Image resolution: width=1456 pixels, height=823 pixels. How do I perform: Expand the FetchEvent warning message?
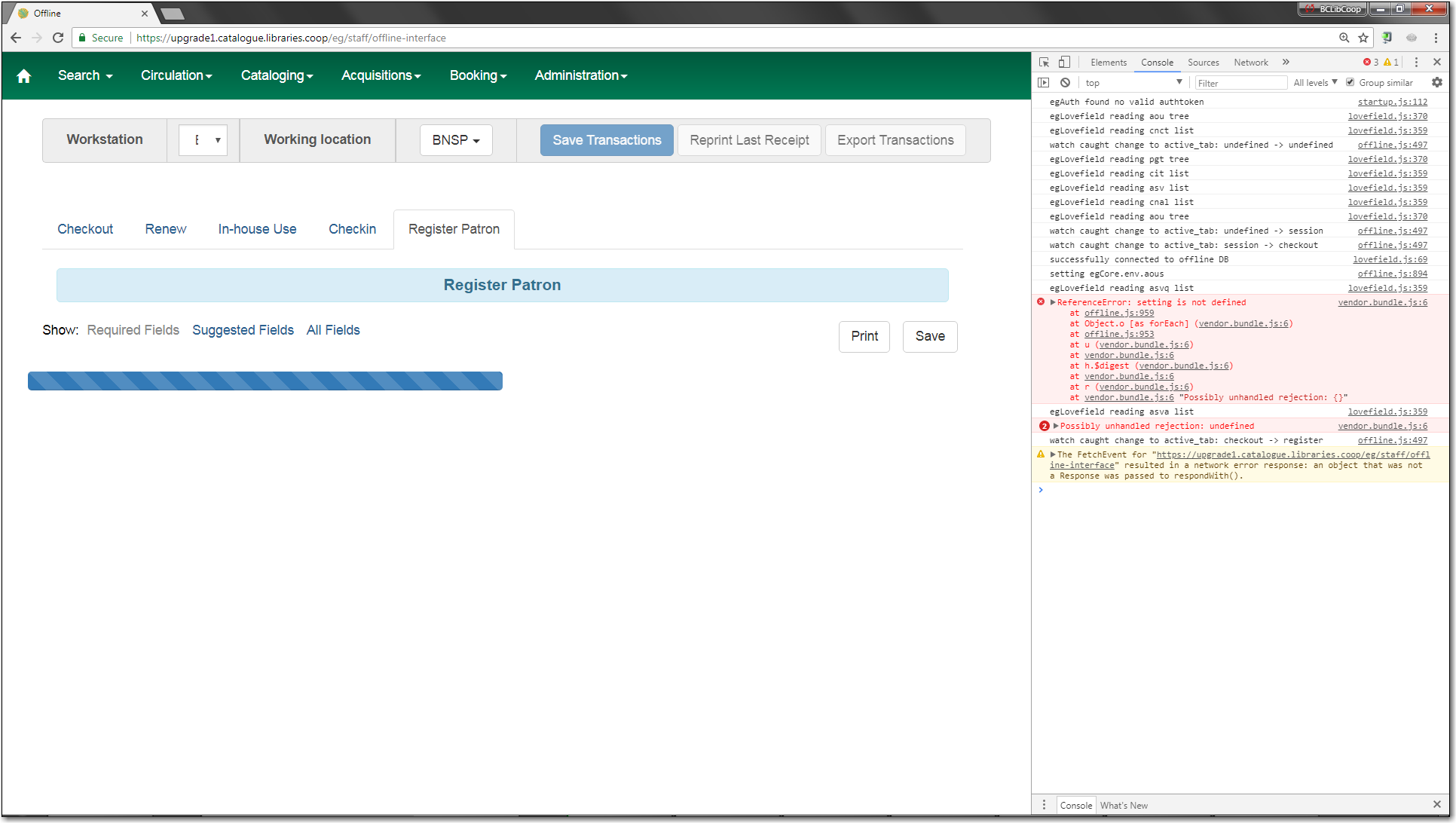(1053, 454)
